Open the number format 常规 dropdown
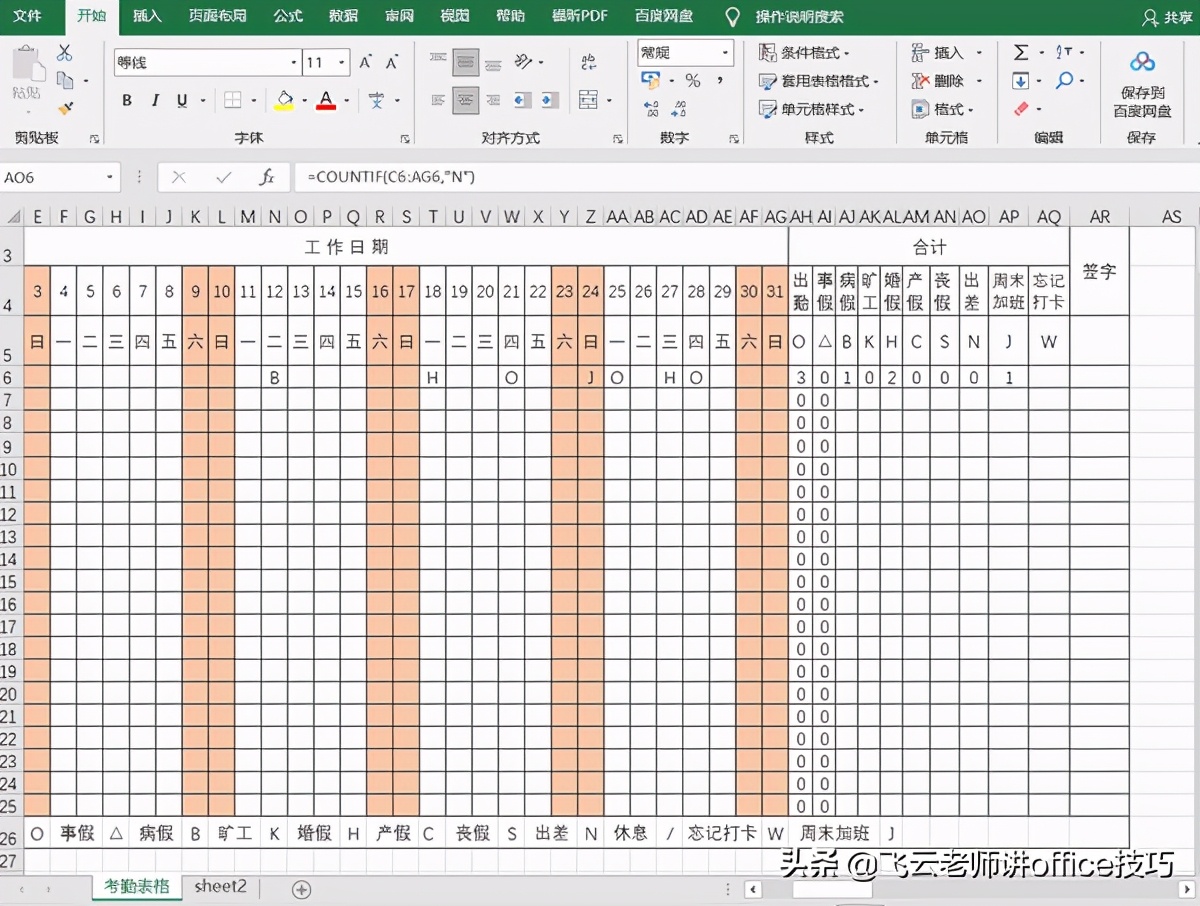The height and width of the screenshot is (906, 1200). (x=725, y=53)
